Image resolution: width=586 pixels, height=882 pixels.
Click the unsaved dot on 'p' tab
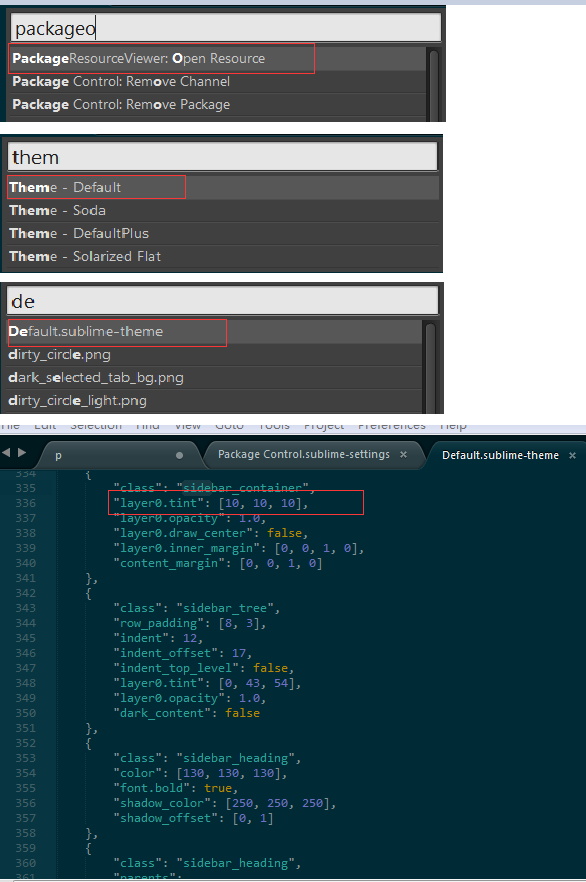point(179,456)
